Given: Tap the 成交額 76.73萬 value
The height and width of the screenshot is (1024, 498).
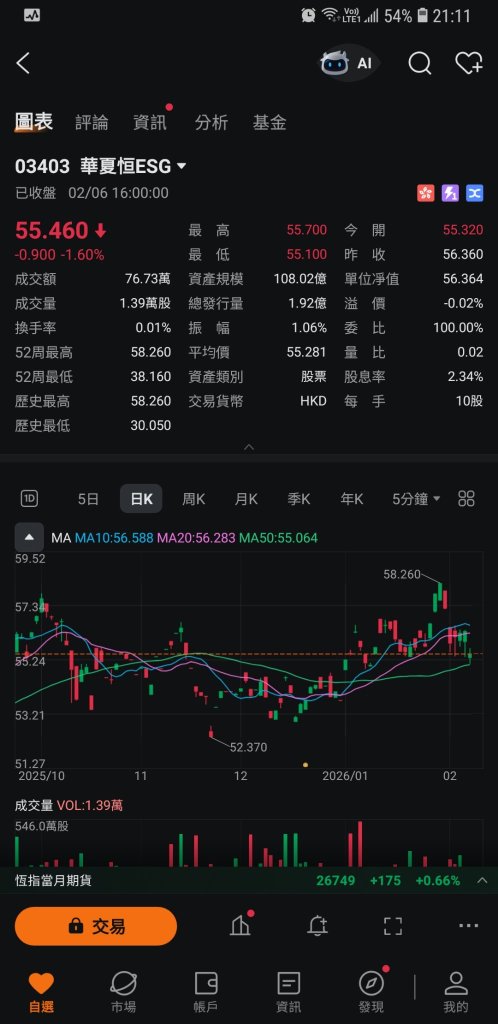Looking at the screenshot, I should click(148, 279).
